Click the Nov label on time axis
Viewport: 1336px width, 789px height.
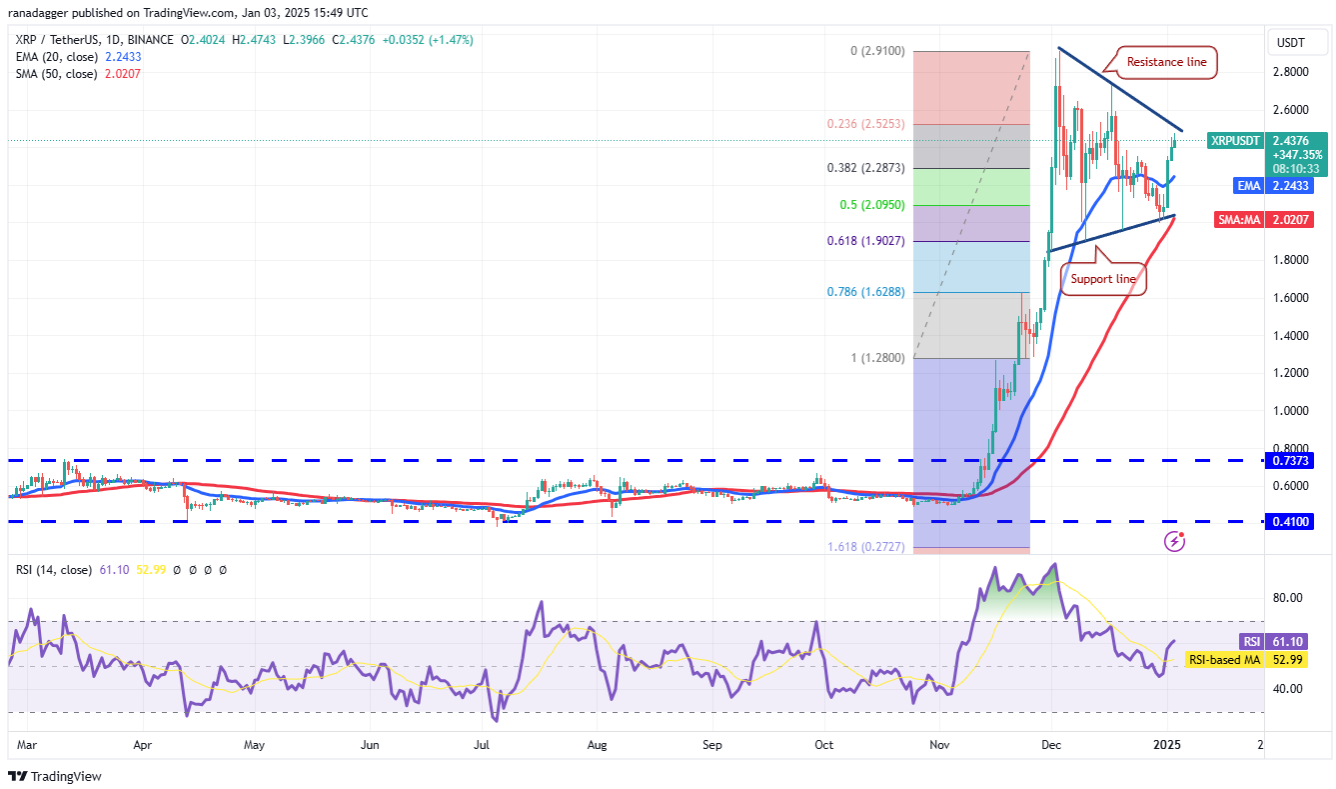pos(939,745)
